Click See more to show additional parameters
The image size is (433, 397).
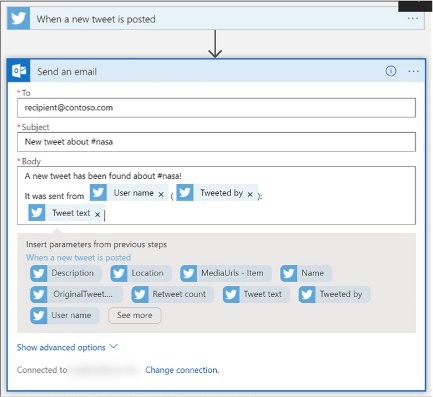pyautogui.click(x=135, y=315)
